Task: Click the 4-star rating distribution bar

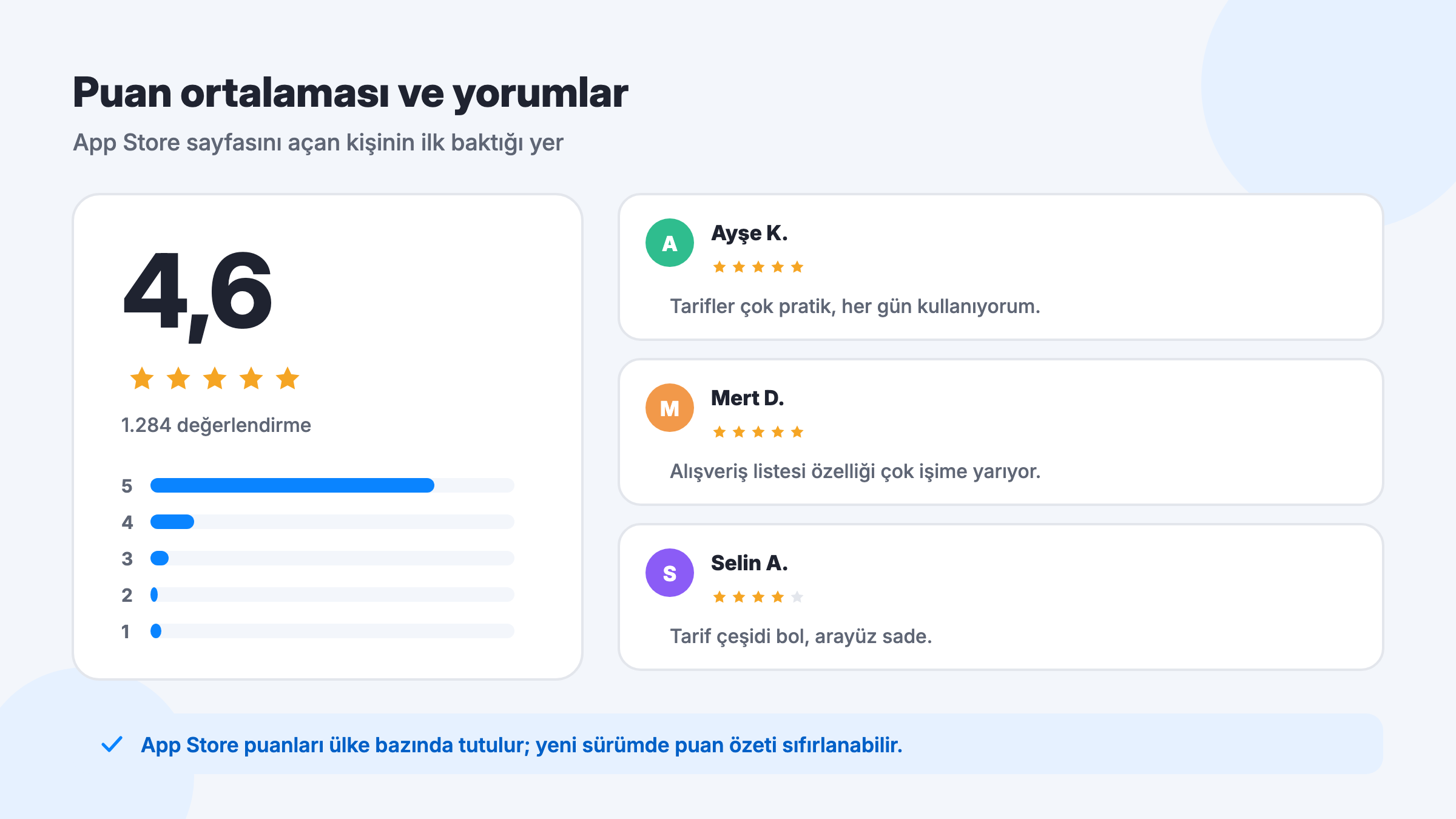Action: pos(332,522)
